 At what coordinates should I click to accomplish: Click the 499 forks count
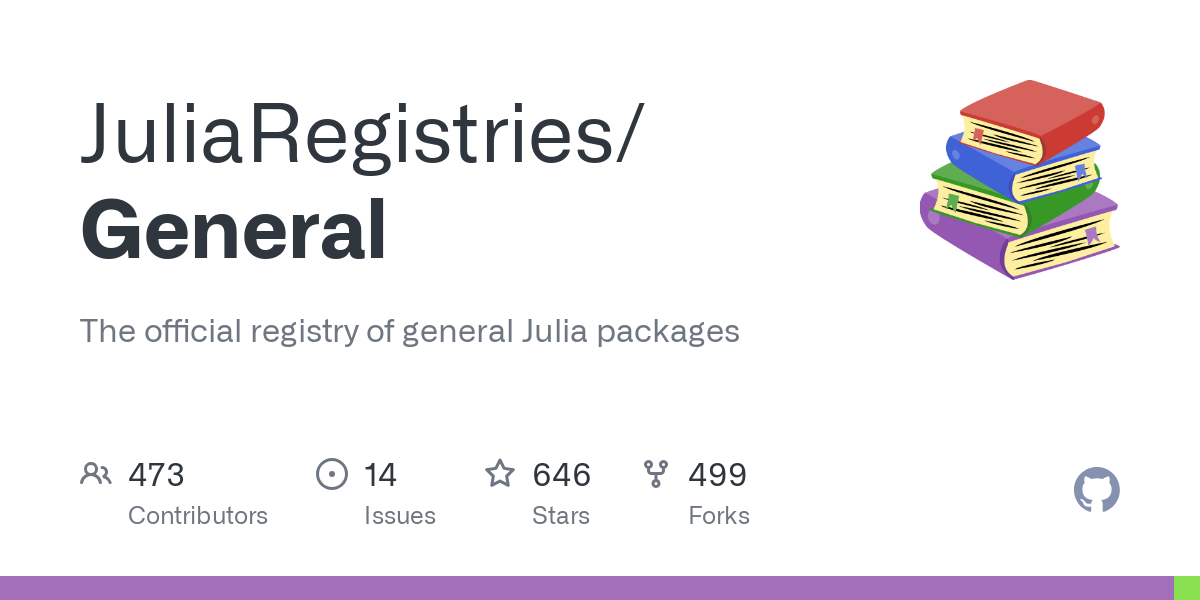point(717,474)
